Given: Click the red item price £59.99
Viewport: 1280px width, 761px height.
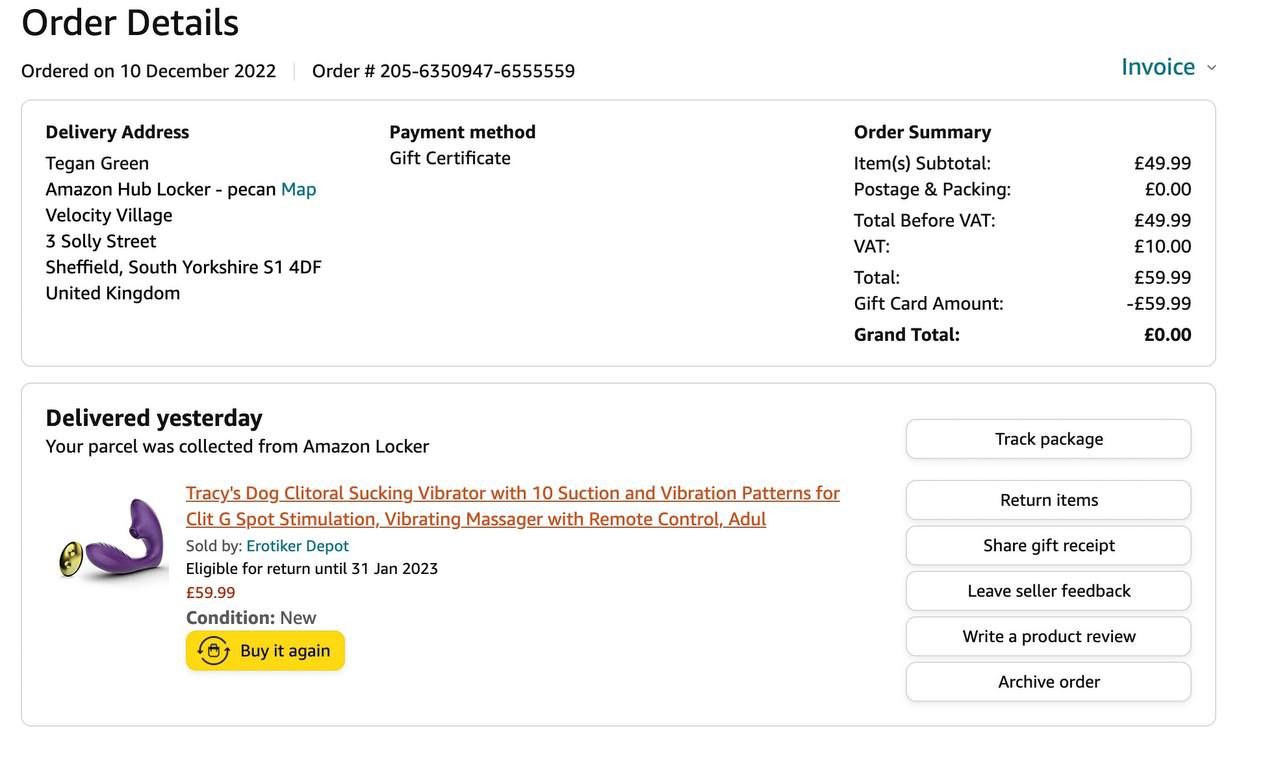Looking at the screenshot, I should click(210, 592).
